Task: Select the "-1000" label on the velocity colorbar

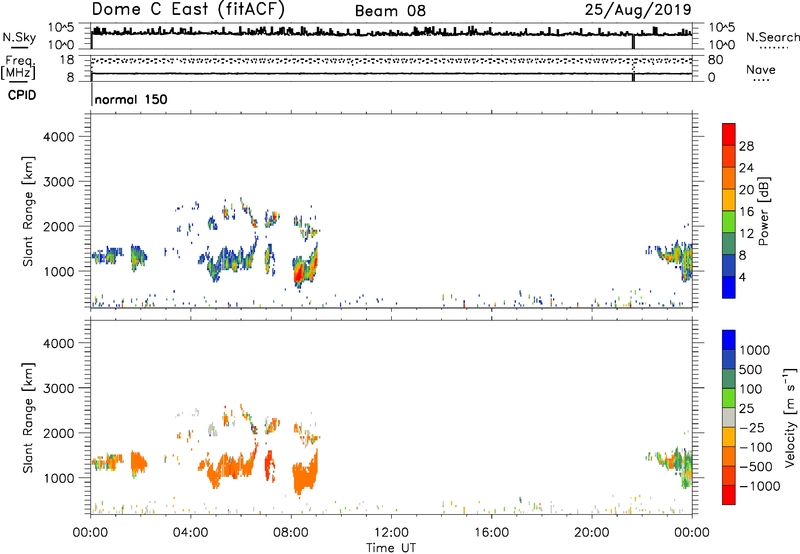Action: [x=760, y=486]
